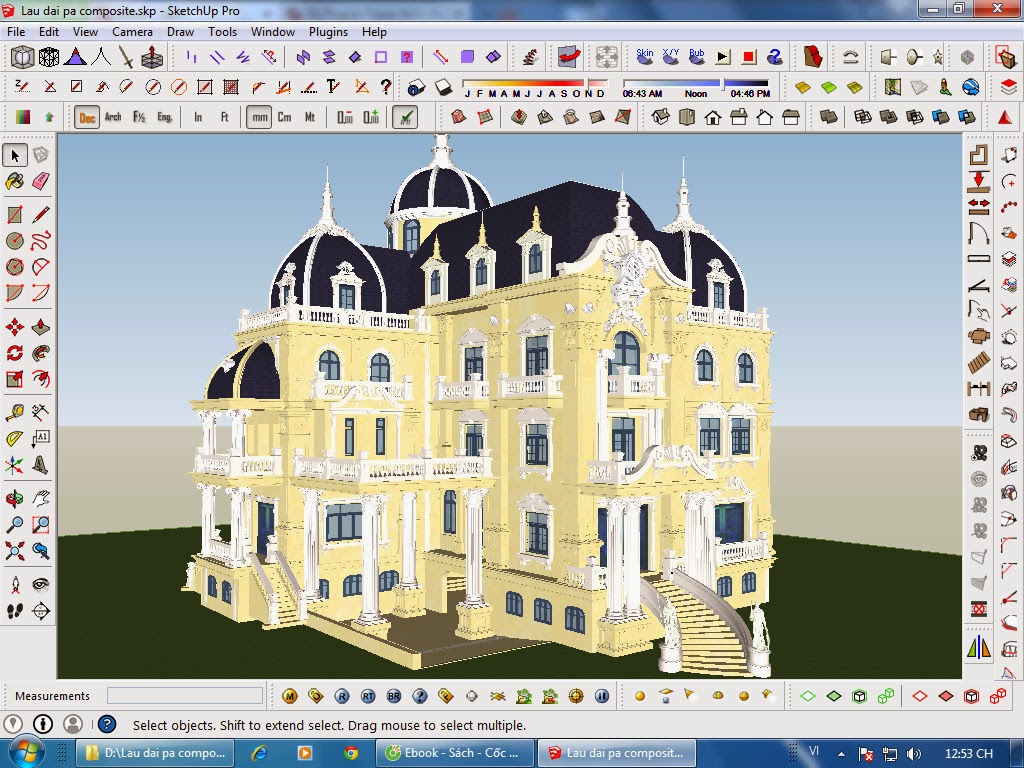Viewport: 1024px width, 768px height.
Task: Open the Plugins menu
Action: [x=328, y=31]
